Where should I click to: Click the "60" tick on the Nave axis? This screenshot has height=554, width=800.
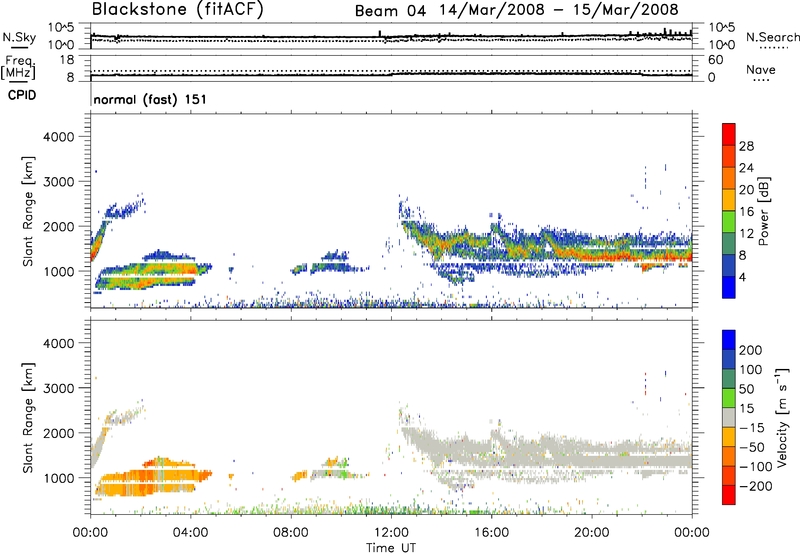coord(716,60)
